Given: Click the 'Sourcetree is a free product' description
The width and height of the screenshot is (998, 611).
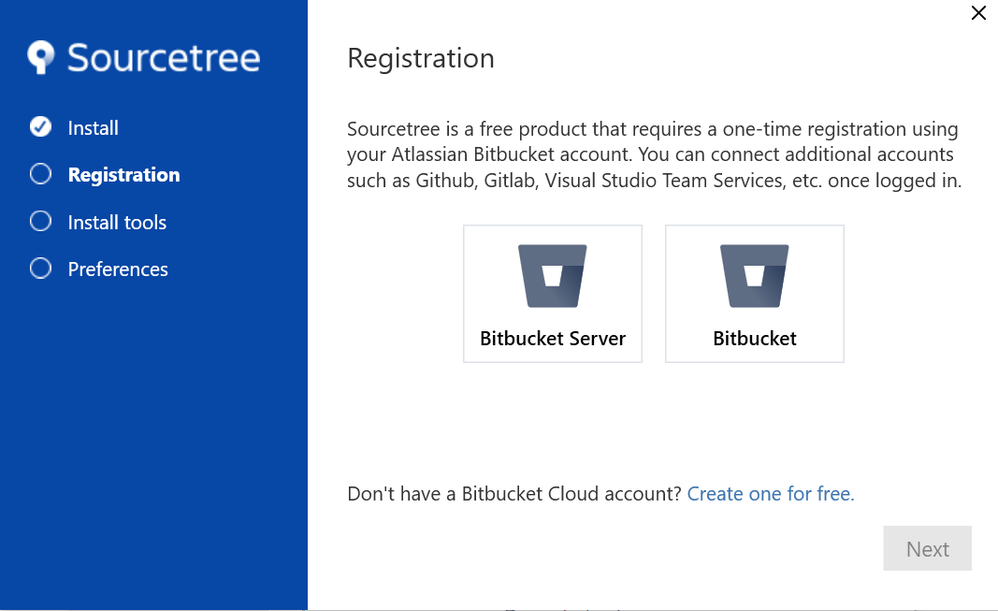Looking at the screenshot, I should (654, 155).
